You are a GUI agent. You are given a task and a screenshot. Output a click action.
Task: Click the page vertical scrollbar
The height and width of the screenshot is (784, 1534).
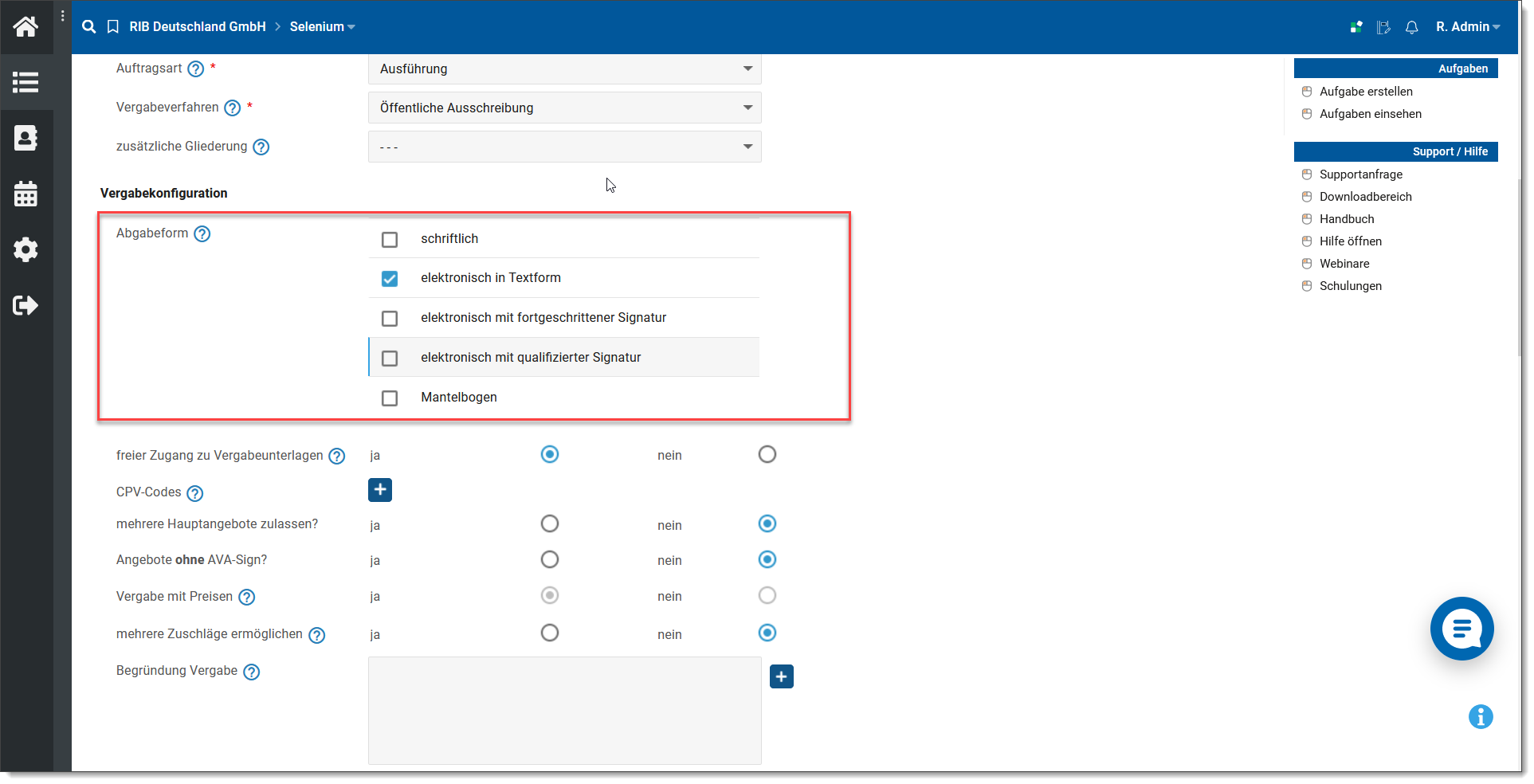click(1520, 267)
